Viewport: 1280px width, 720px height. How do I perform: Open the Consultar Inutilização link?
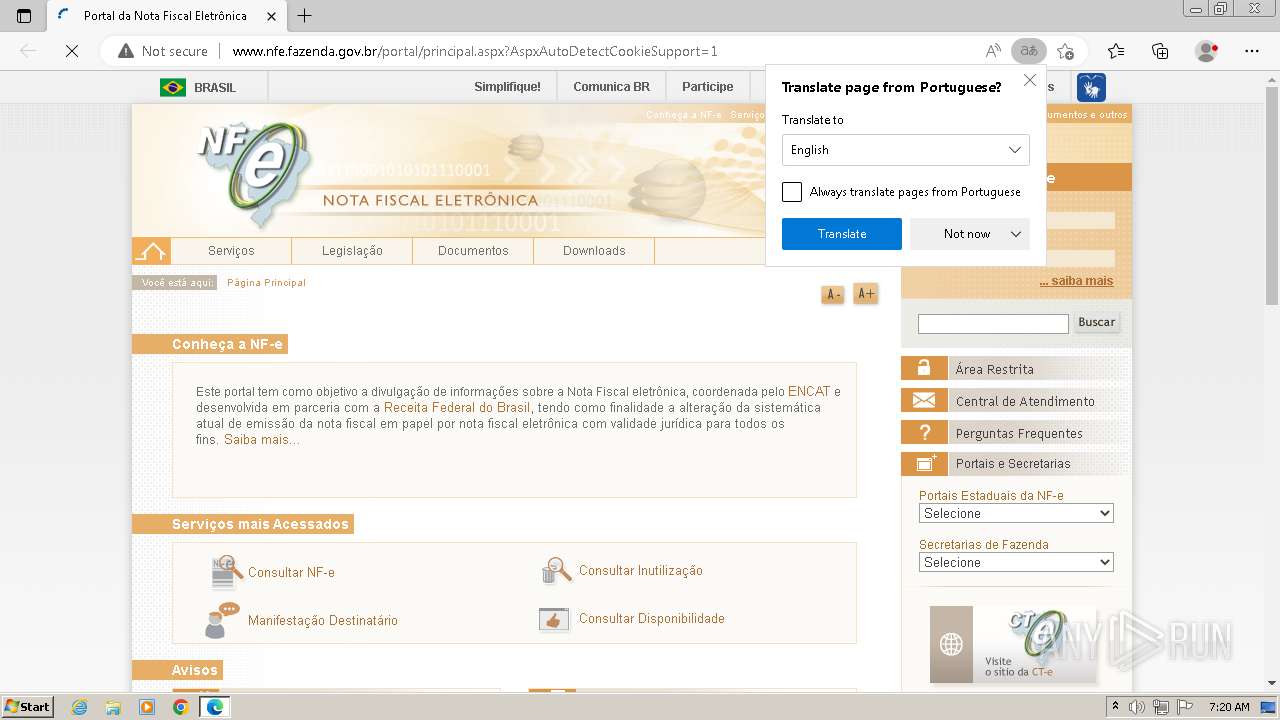[x=641, y=571]
